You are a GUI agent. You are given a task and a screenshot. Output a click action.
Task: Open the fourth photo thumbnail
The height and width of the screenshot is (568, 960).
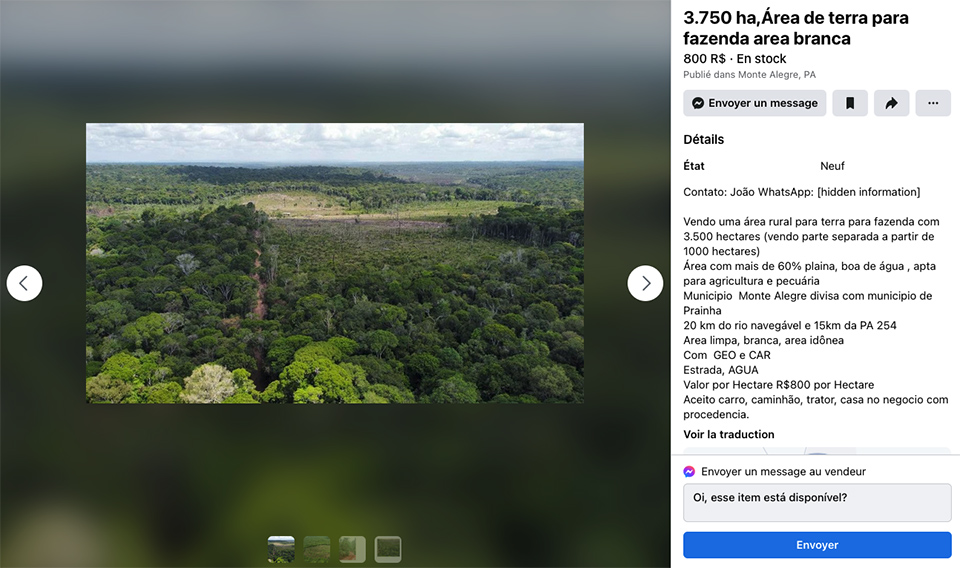387,549
